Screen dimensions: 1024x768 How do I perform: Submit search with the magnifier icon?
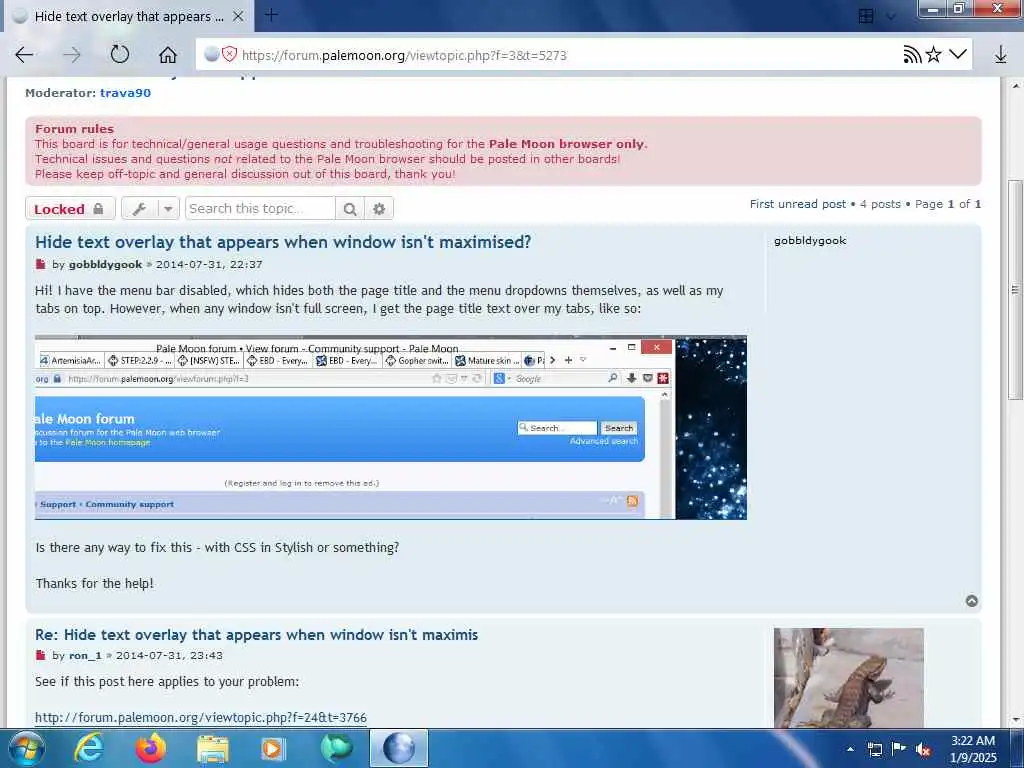[350, 209]
